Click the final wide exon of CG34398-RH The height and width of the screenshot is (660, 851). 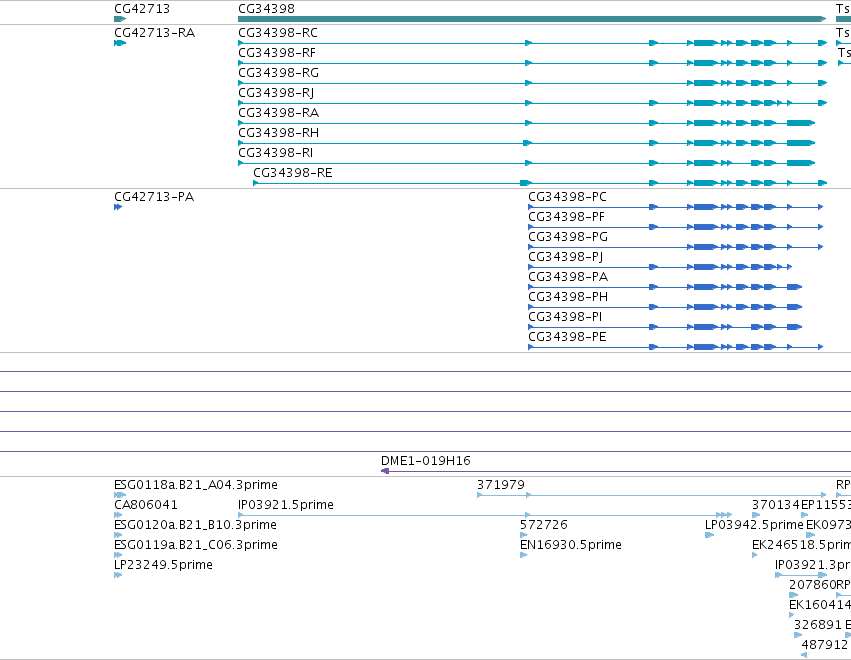pos(801,143)
